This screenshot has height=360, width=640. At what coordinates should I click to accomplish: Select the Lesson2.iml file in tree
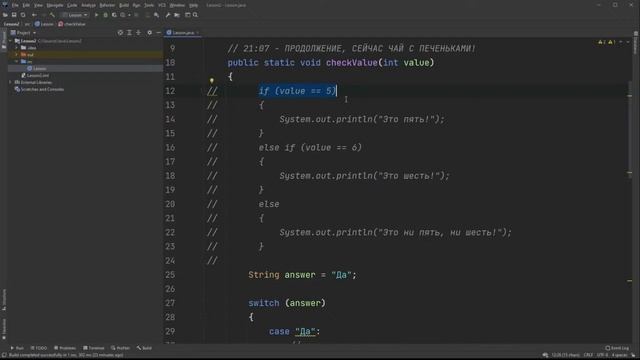click(35, 76)
